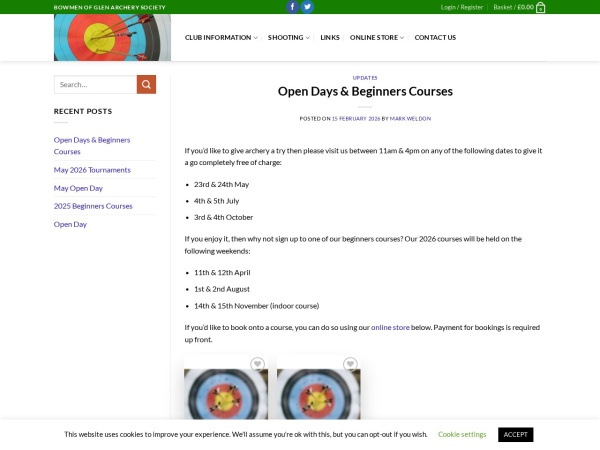600x450 pixels.
Task: Select '11th & 12th April' list item
Action: click(x=222, y=272)
